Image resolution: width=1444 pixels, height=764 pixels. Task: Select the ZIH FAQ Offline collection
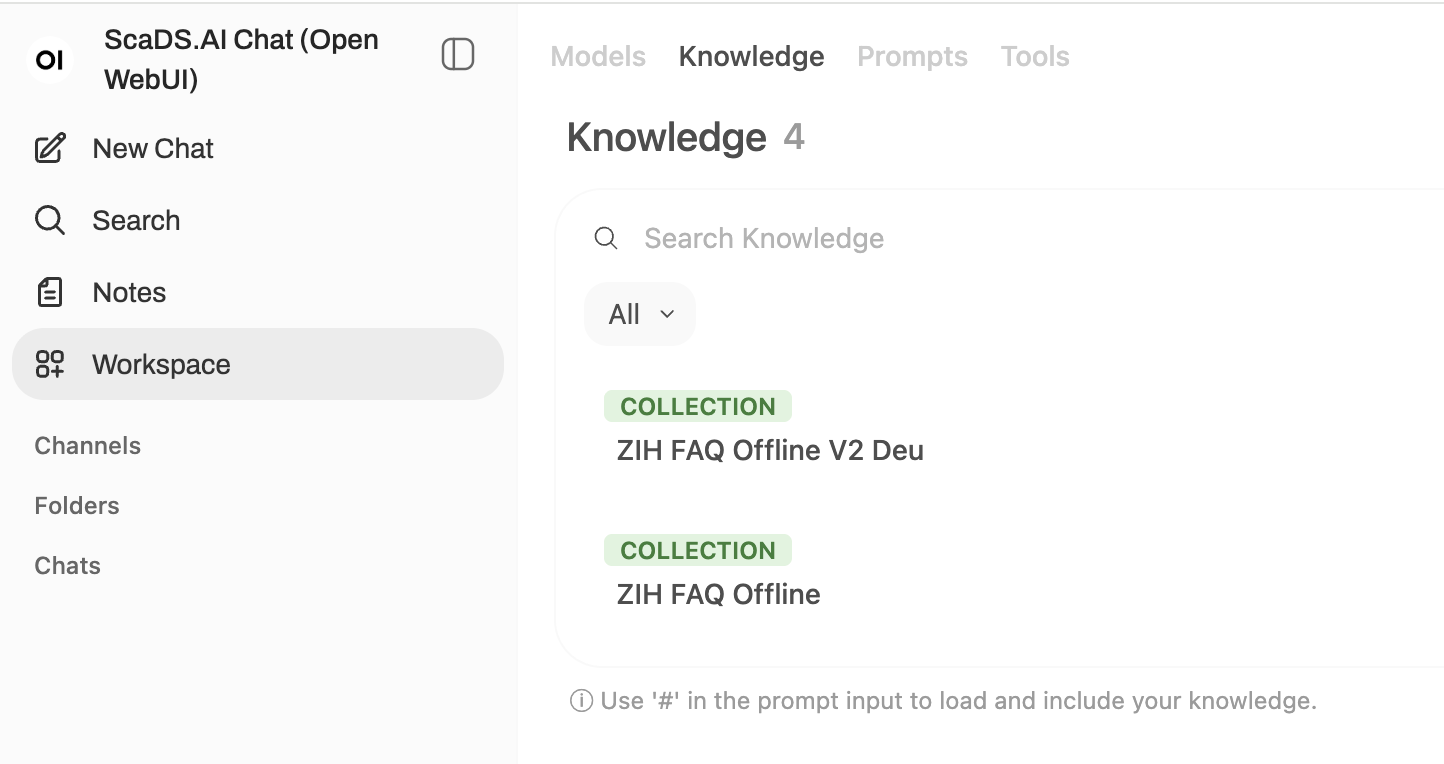coord(717,594)
